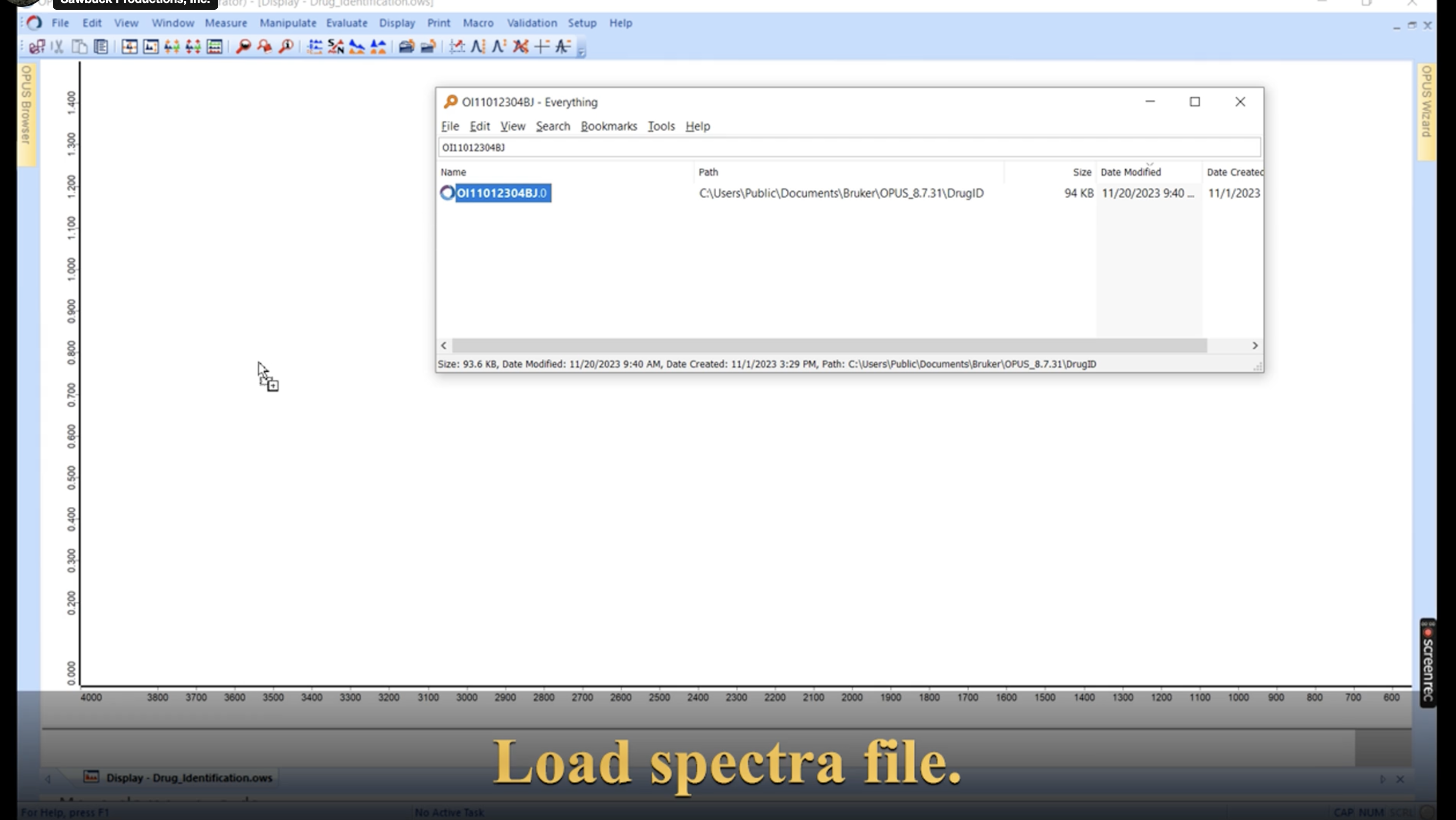
Task: Expand the Date Modified sort chevron
Action: (x=1150, y=163)
